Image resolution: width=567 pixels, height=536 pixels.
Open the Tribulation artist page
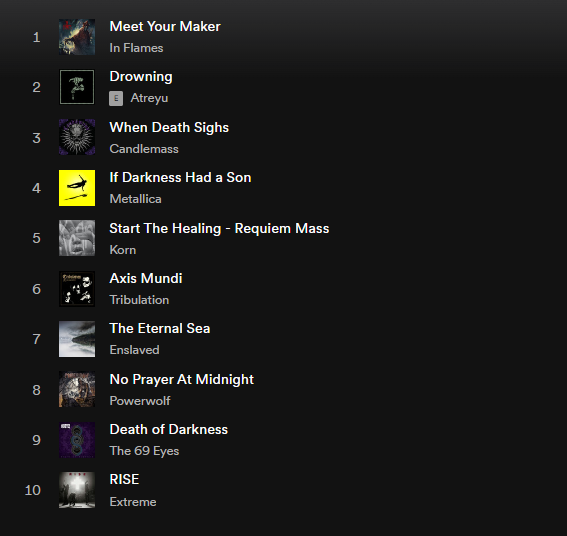139,300
